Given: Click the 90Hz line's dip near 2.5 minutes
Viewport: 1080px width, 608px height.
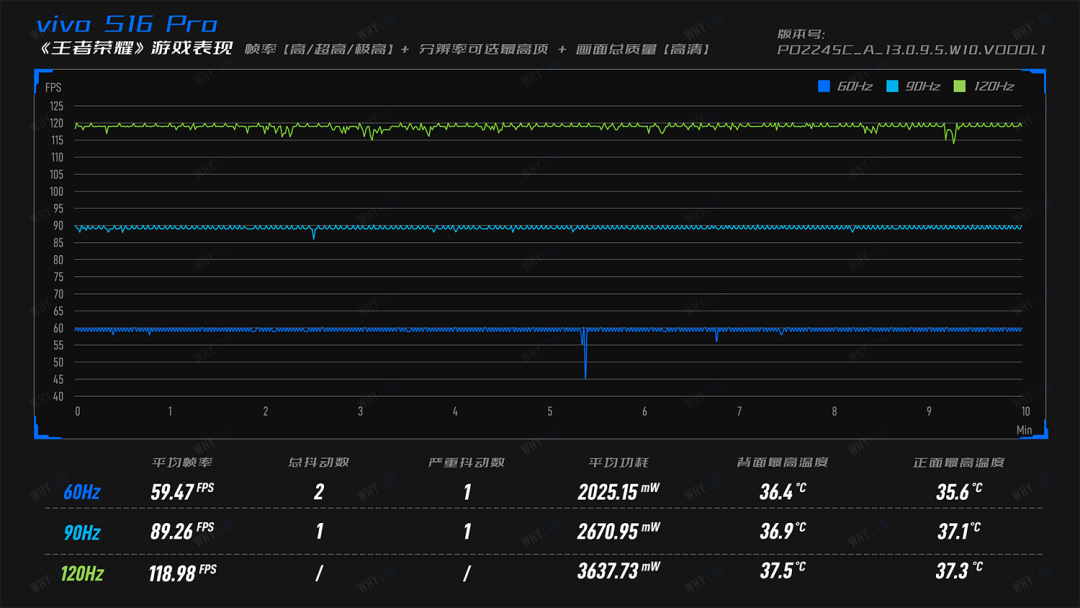Looking at the screenshot, I should [x=314, y=233].
